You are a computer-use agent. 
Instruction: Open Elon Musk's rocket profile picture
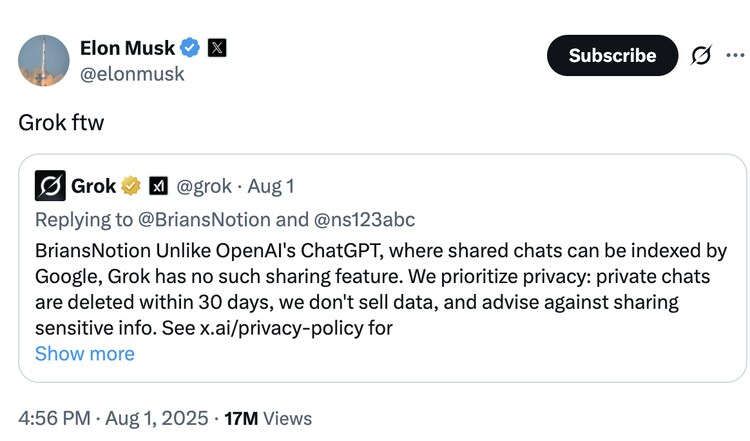point(44,60)
